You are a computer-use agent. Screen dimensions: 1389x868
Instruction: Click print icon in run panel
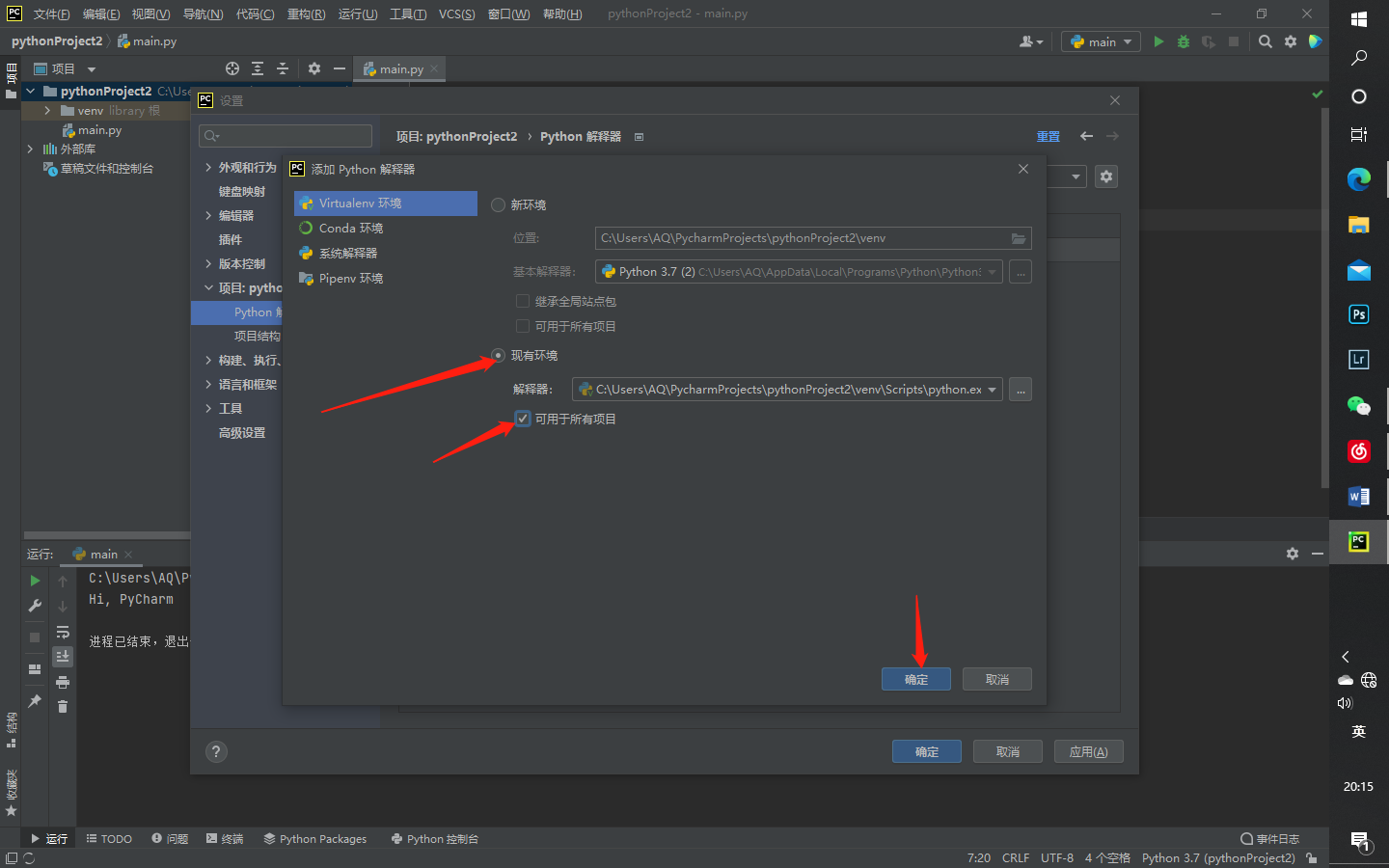[63, 682]
